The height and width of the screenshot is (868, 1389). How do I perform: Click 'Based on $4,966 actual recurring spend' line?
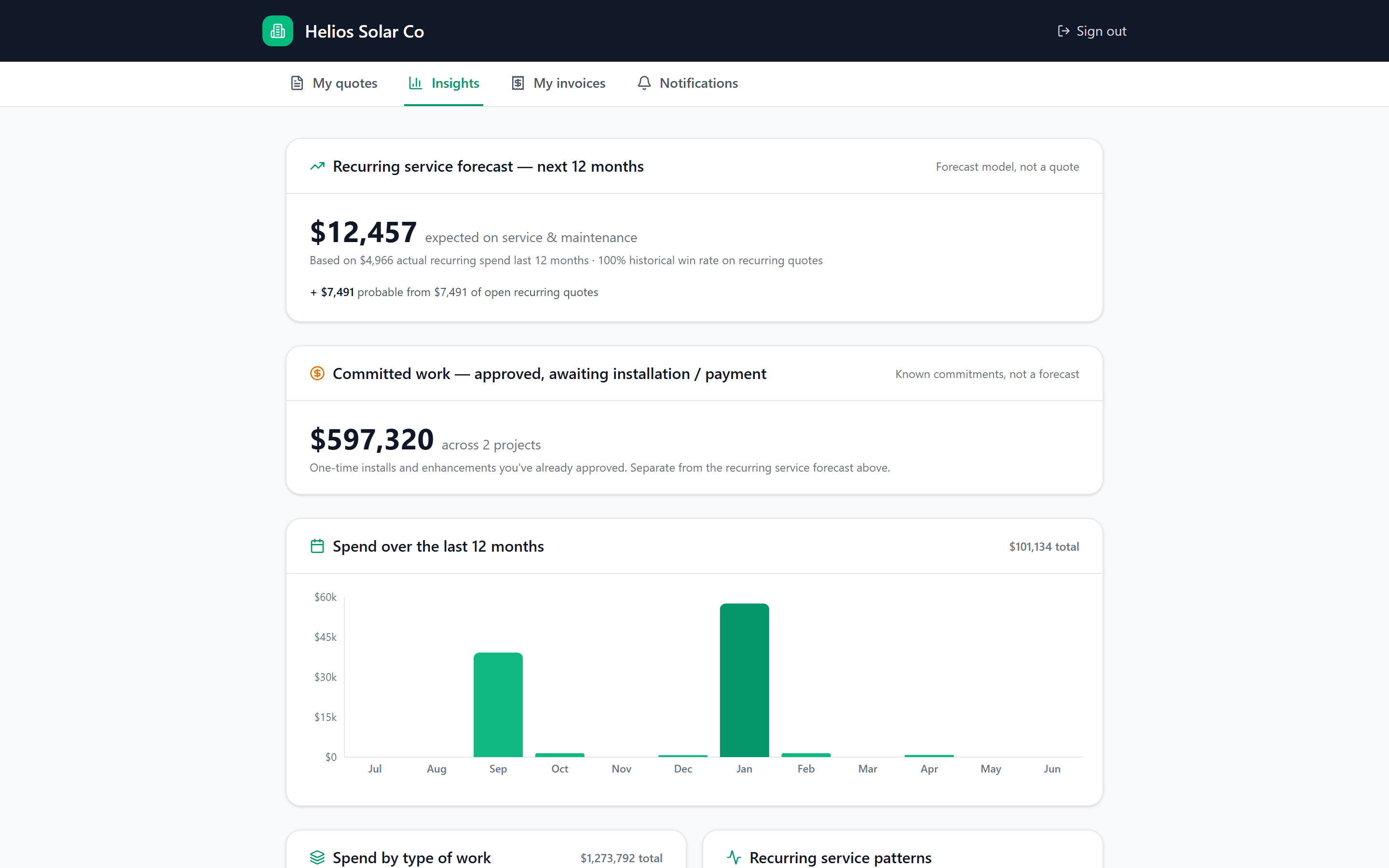click(x=566, y=260)
